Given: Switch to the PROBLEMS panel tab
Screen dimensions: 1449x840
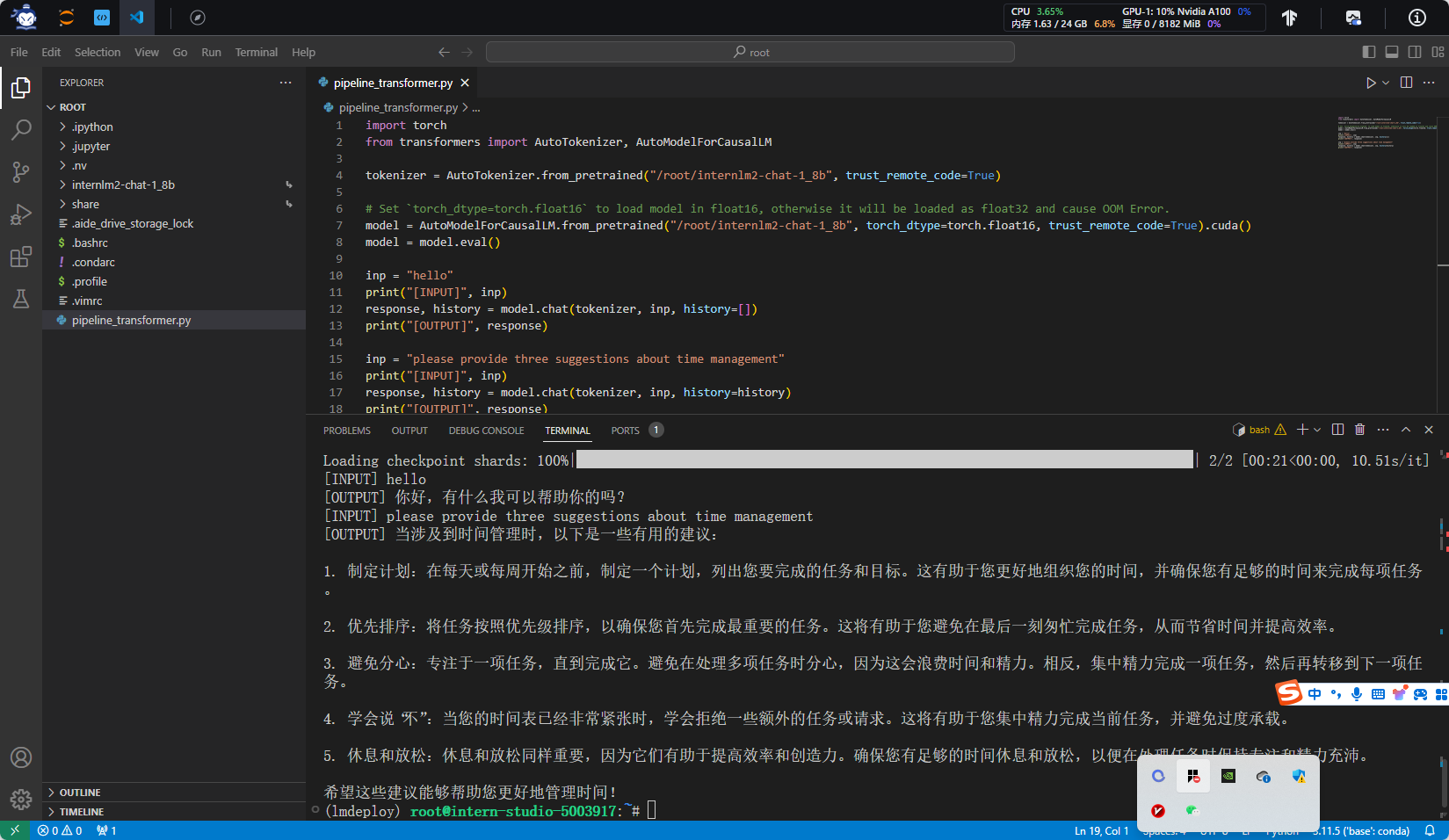Looking at the screenshot, I should pos(347,431).
